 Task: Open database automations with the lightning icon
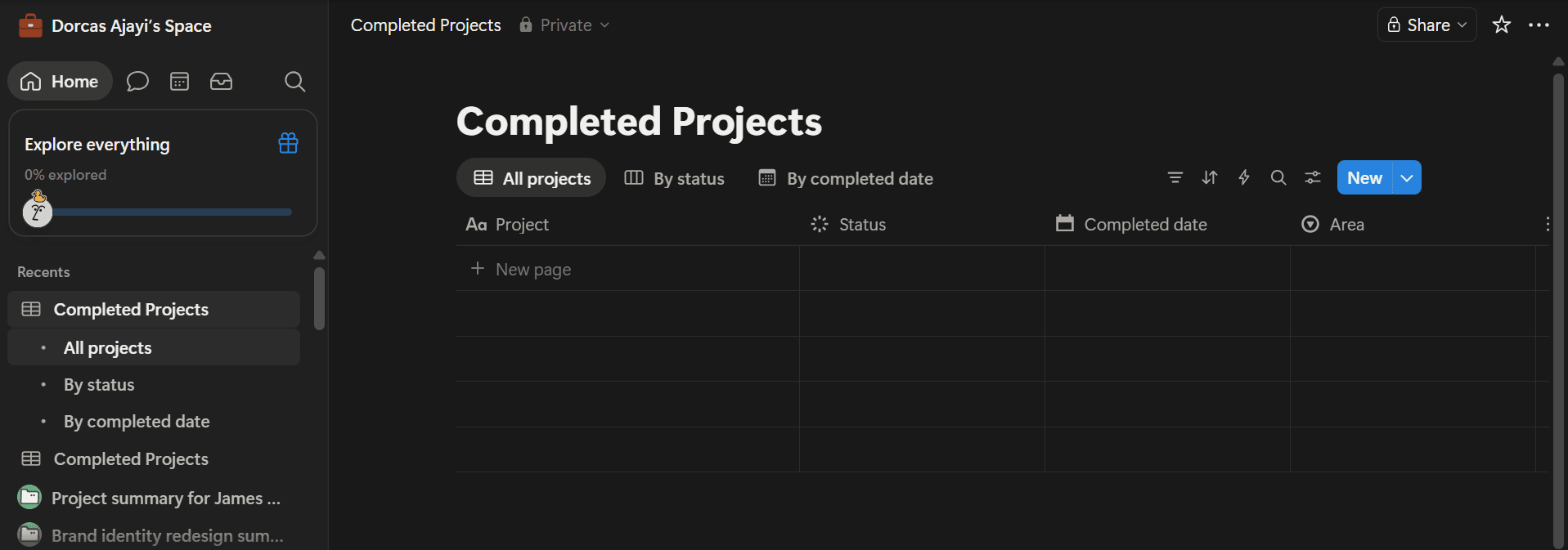[x=1243, y=177]
